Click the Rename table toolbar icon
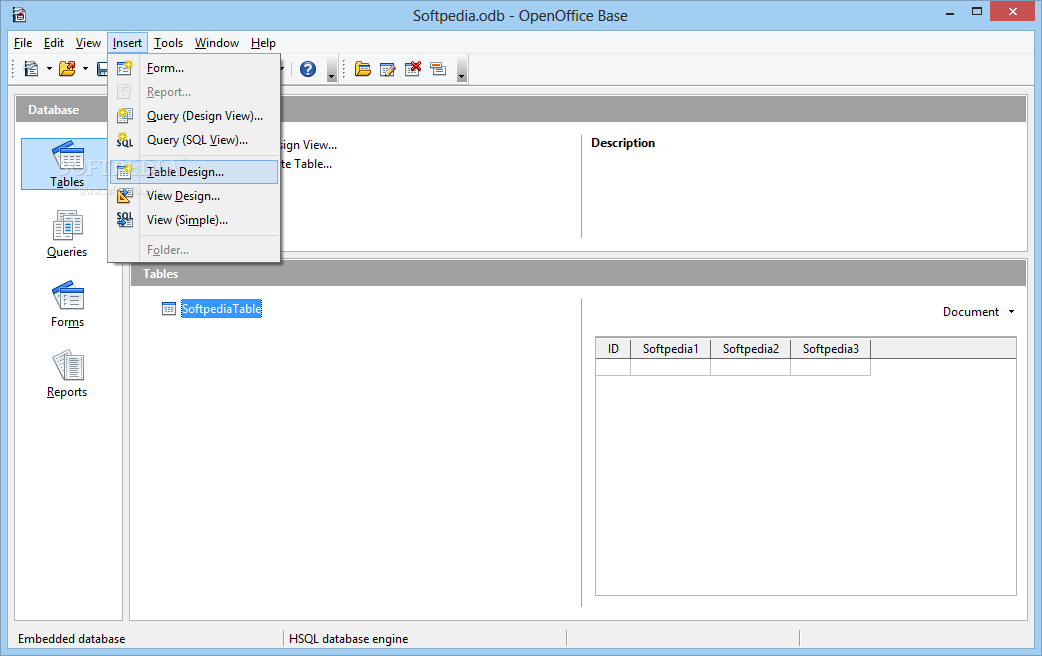The image size is (1042, 656). pos(438,68)
